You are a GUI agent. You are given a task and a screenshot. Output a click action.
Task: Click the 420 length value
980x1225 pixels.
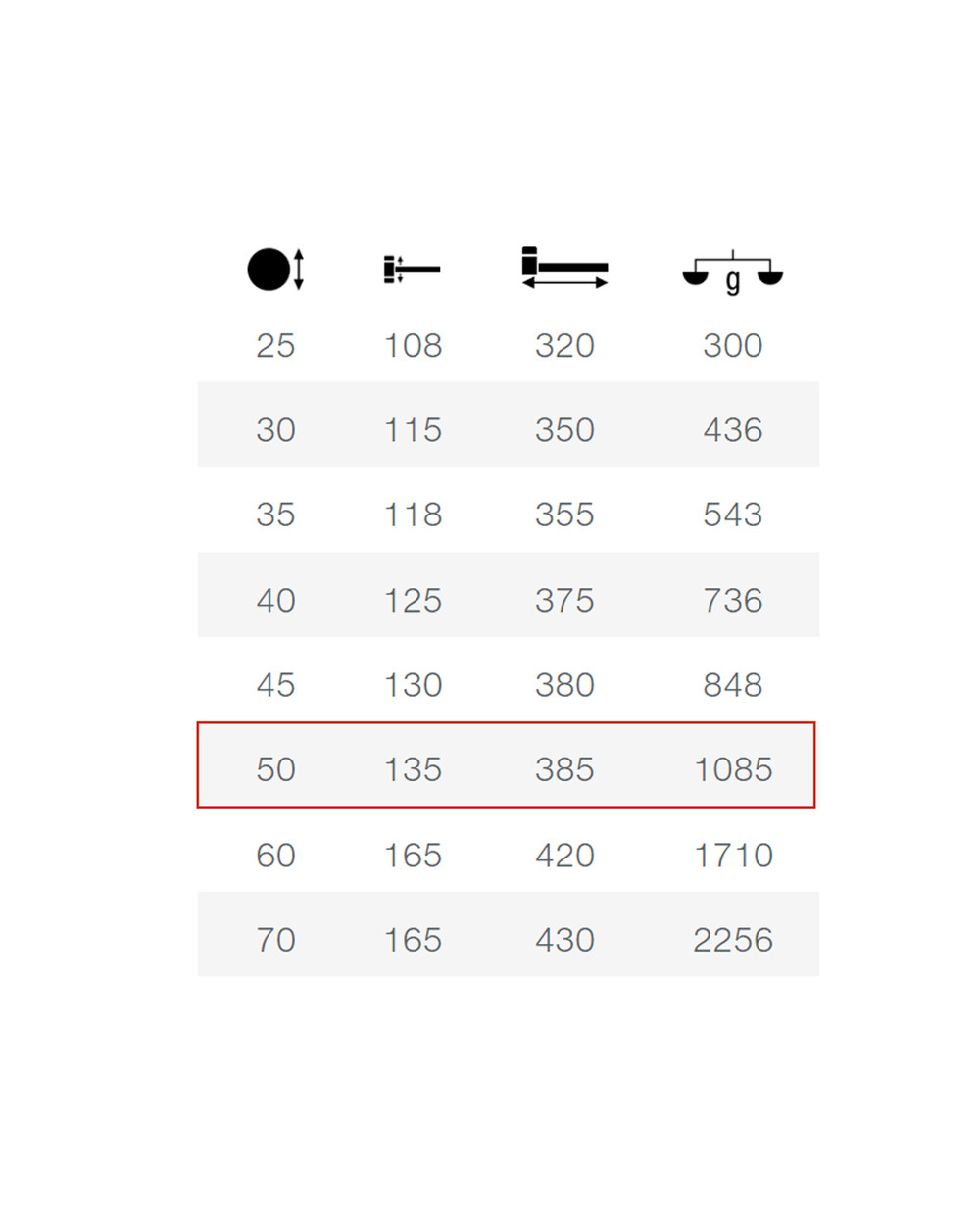click(x=564, y=855)
